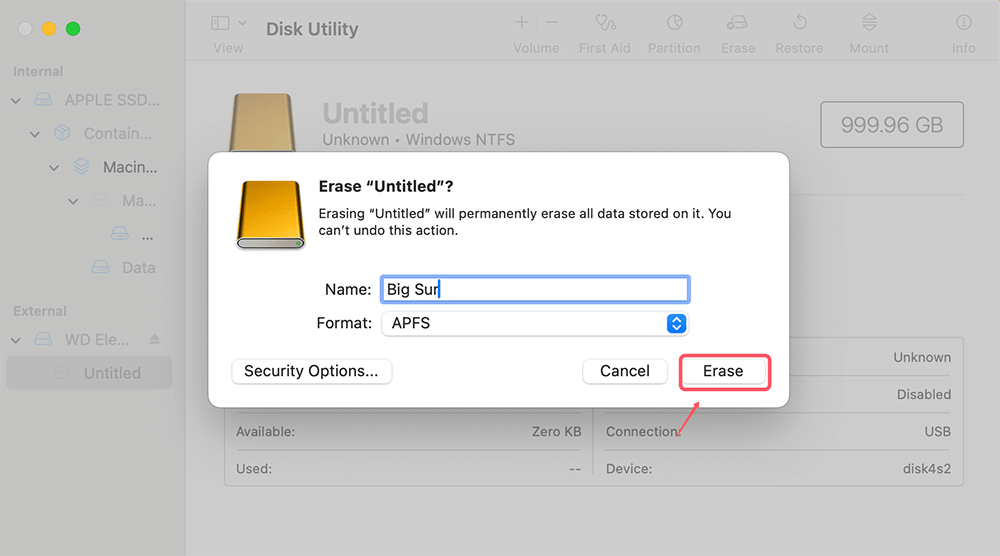Click the add Volume plus icon

click(x=521, y=23)
